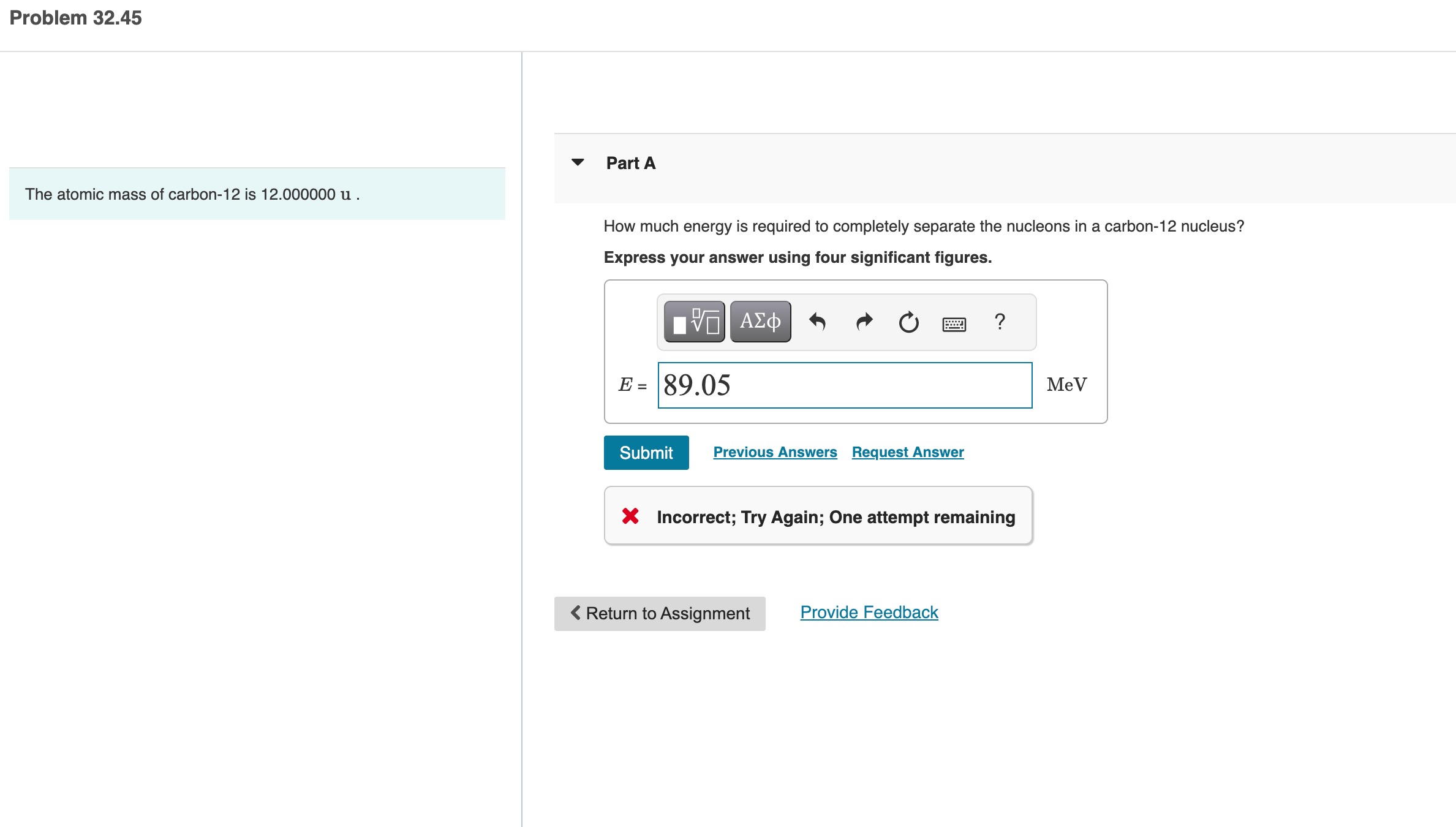Image resolution: width=1456 pixels, height=827 pixels.
Task: Click the redo arrow icon
Action: click(x=864, y=322)
